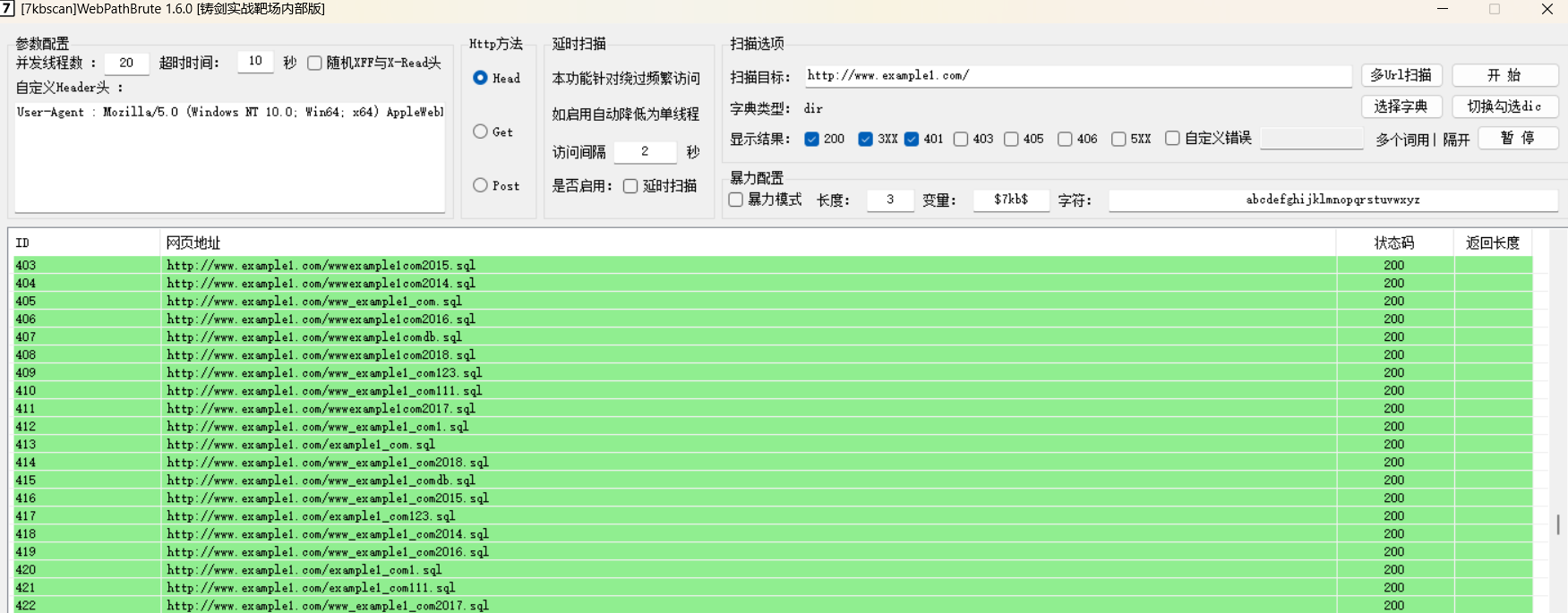Select the www_example1_com123.sql URL row
Screen dimensions: 1568x613
(773, 373)
